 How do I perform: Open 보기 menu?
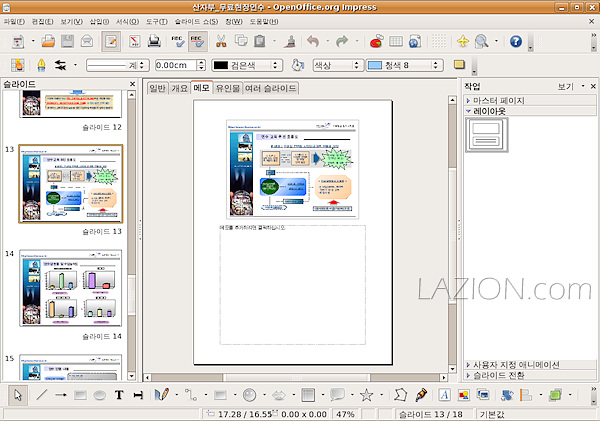pyautogui.click(x=72, y=22)
